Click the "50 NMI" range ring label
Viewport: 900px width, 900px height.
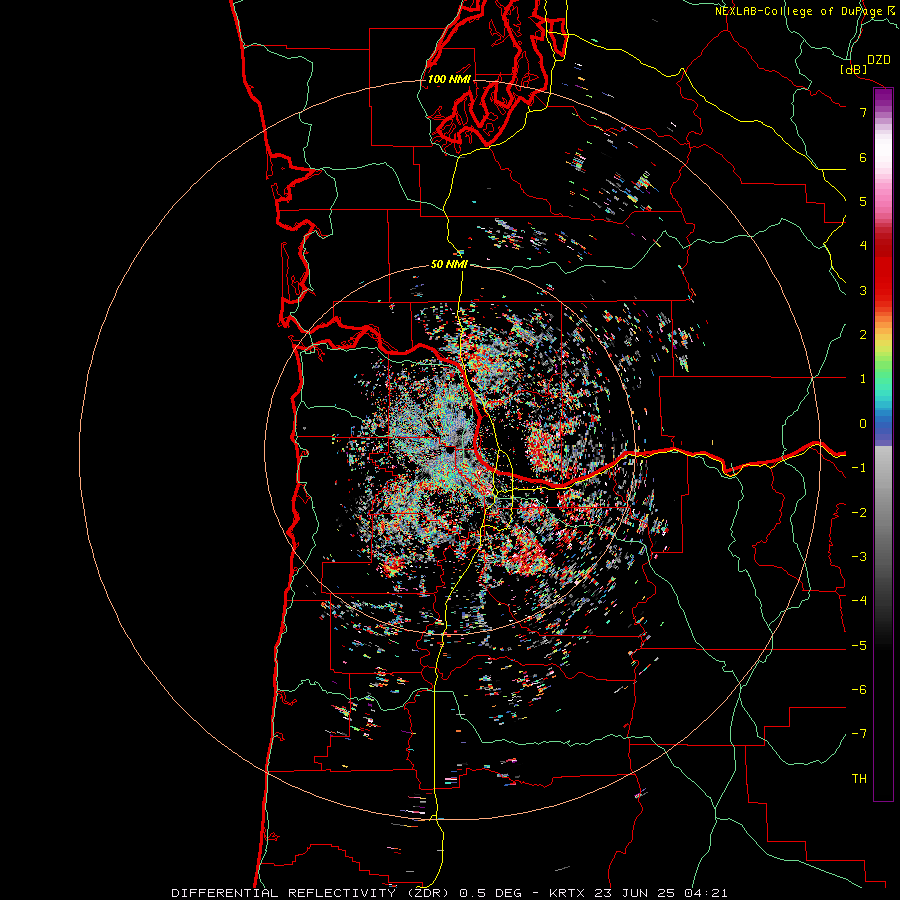coord(449,264)
